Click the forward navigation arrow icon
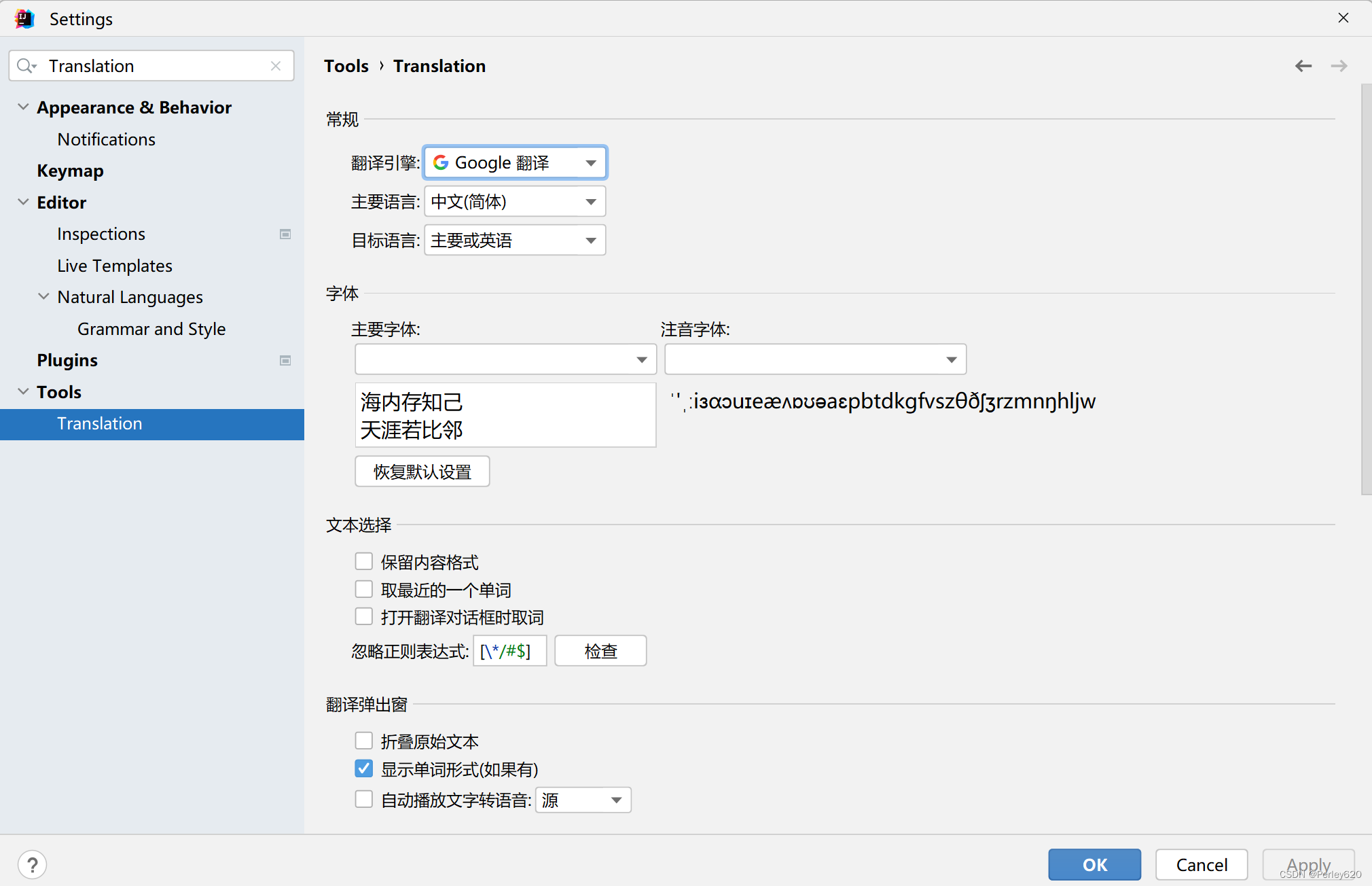 click(1339, 66)
